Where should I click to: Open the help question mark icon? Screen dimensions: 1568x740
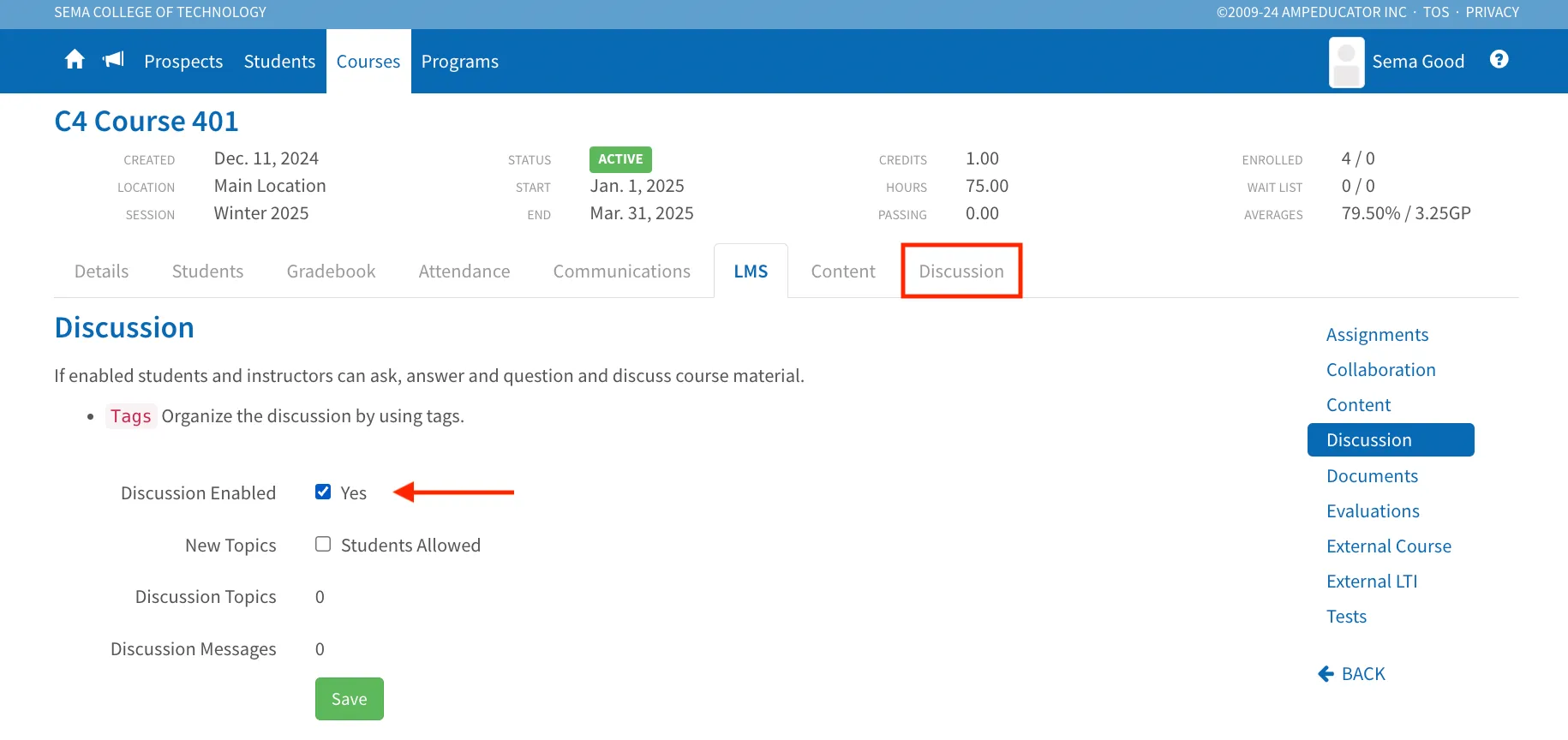point(1499,59)
